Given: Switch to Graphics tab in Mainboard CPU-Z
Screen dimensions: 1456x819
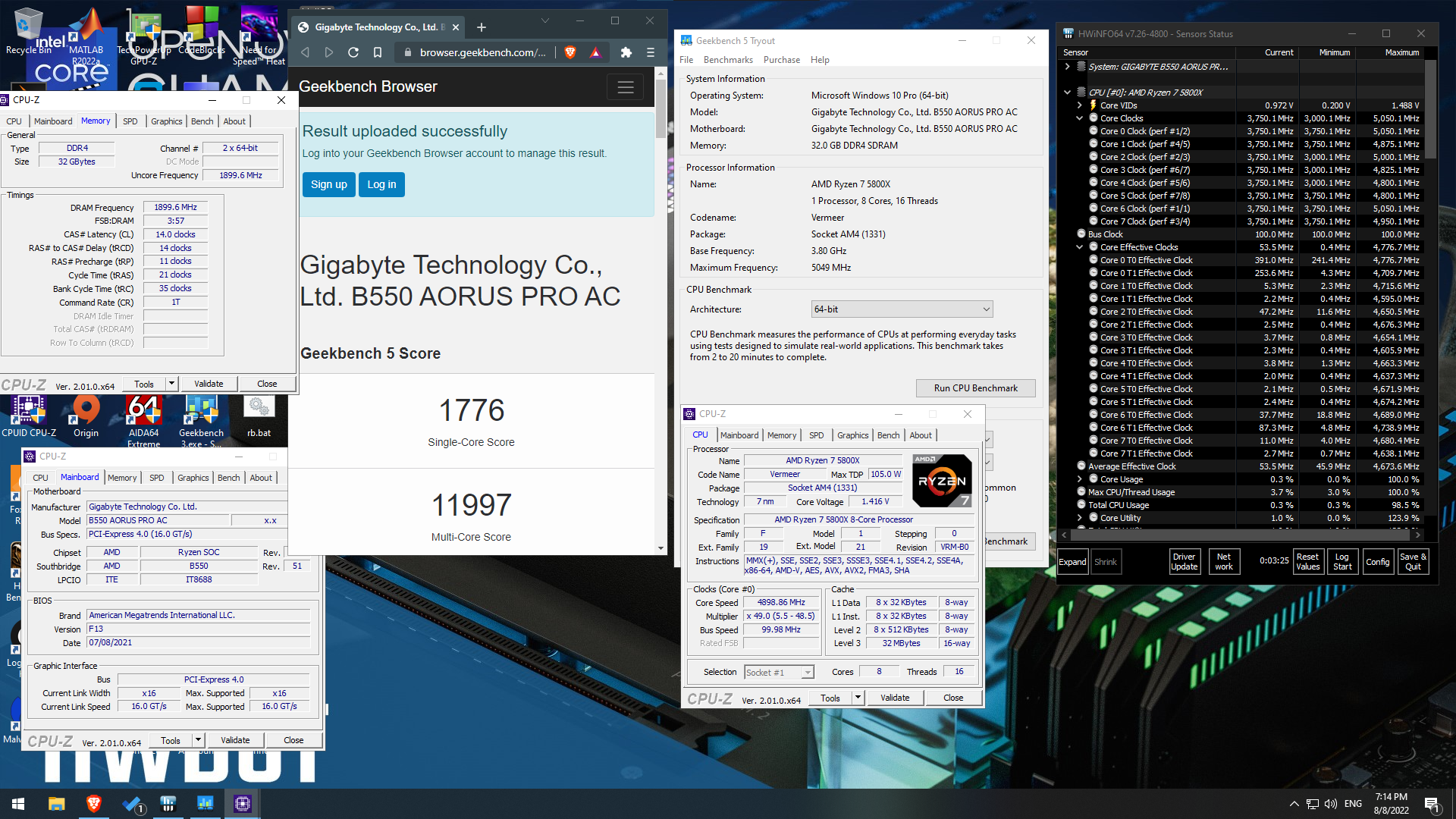Looking at the screenshot, I should point(193,478).
